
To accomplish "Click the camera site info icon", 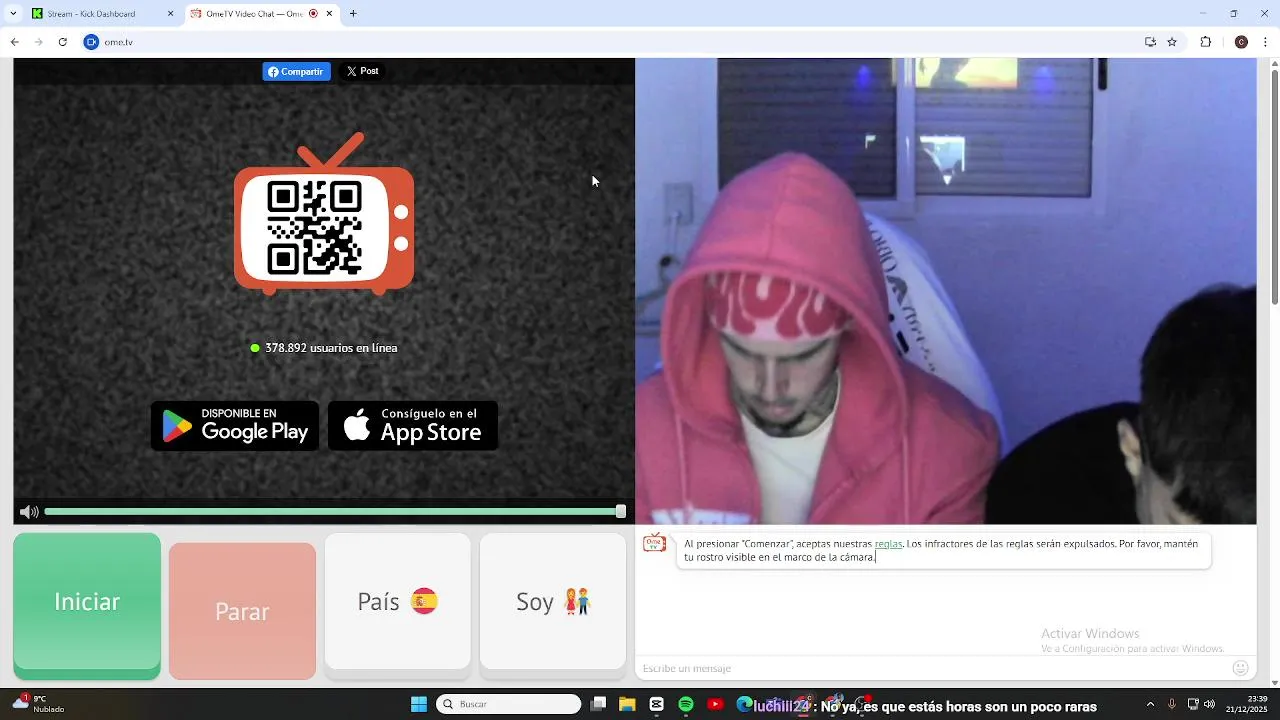I will click(91, 42).
